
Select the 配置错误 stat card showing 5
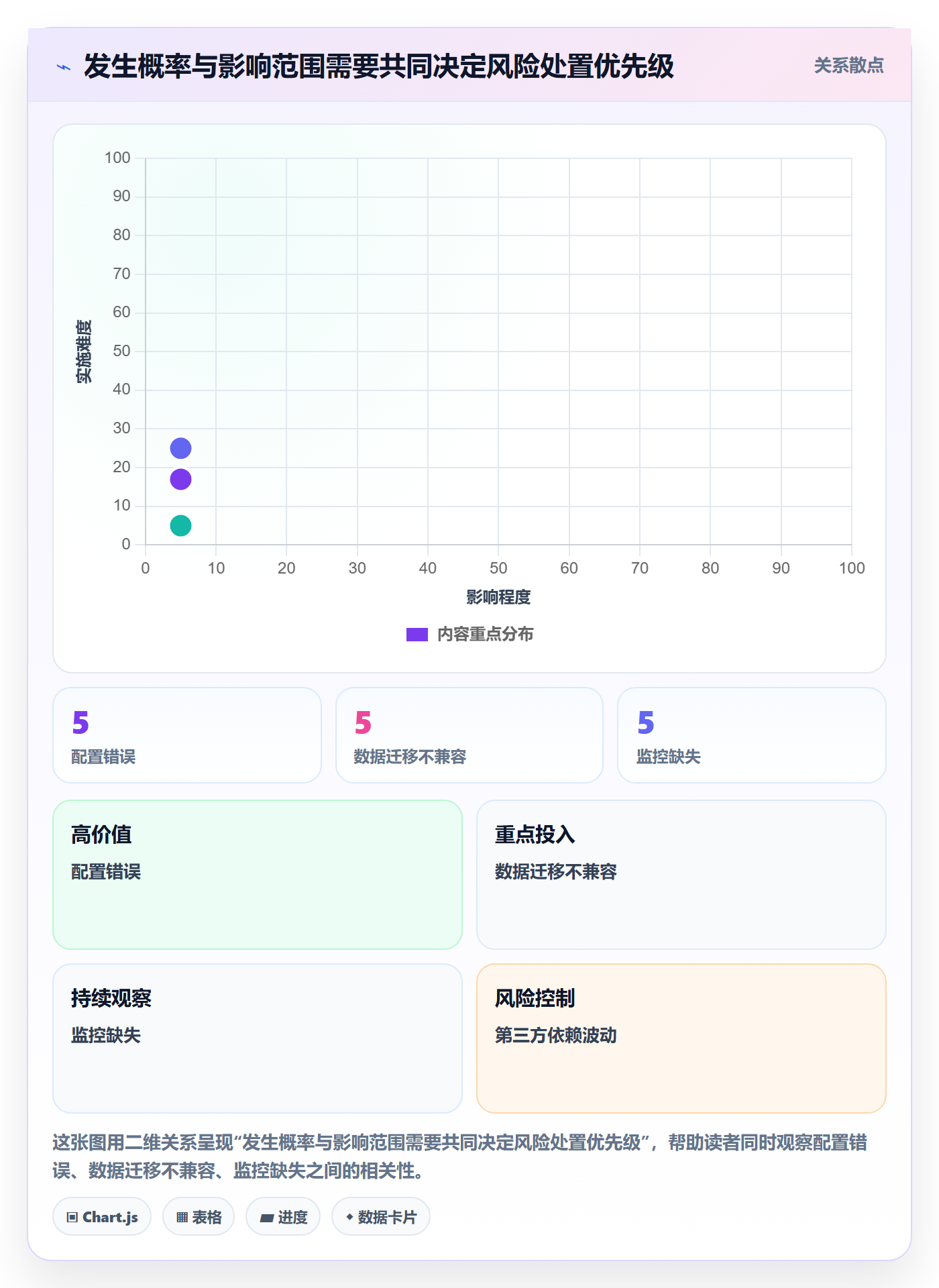click(x=187, y=735)
